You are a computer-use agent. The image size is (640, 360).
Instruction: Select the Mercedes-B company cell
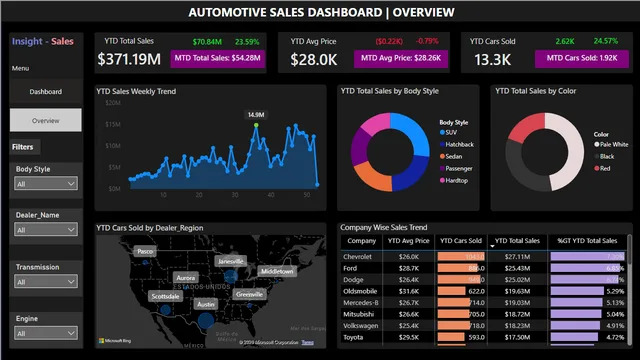click(x=361, y=302)
